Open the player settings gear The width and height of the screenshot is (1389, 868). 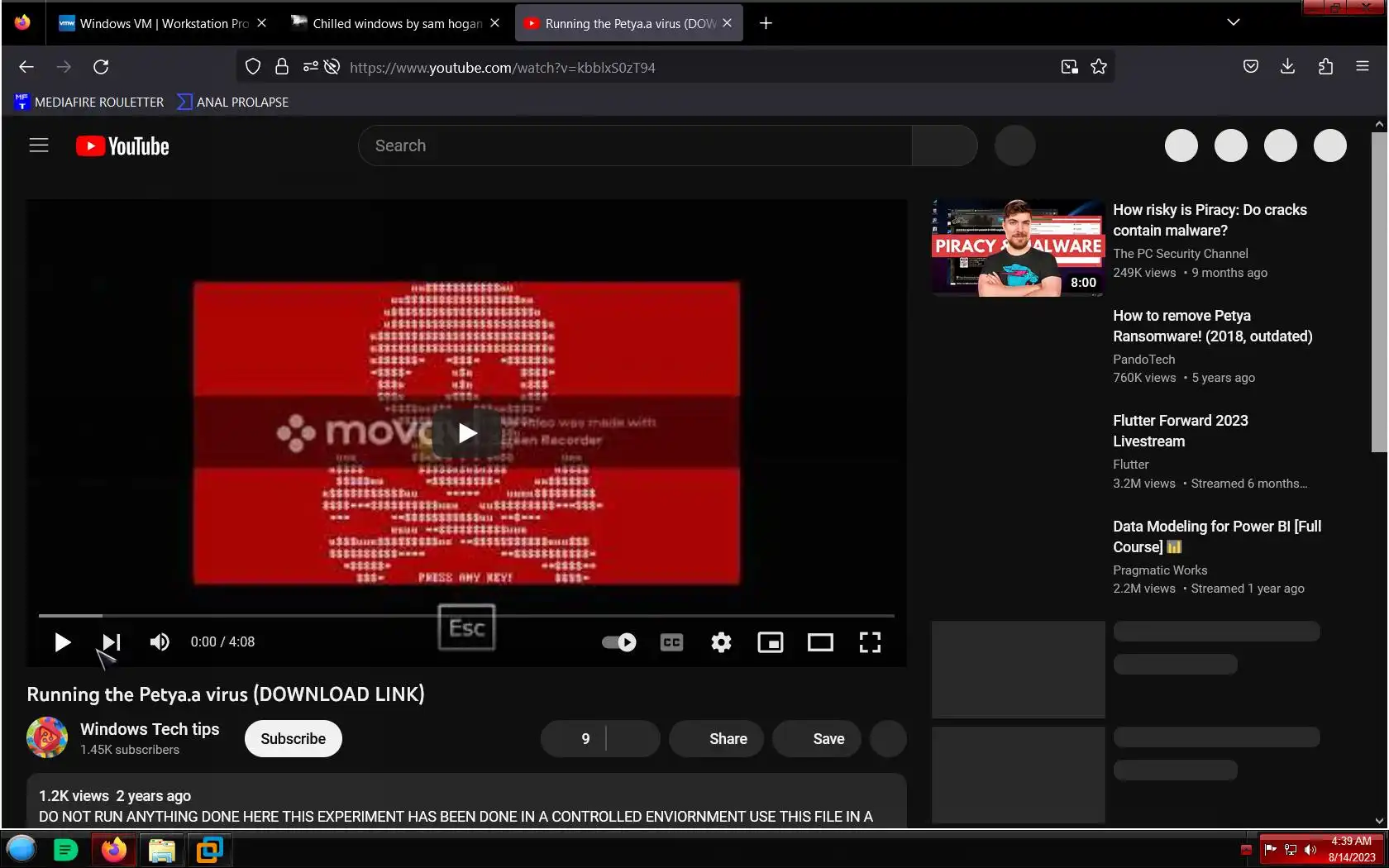[x=721, y=642]
